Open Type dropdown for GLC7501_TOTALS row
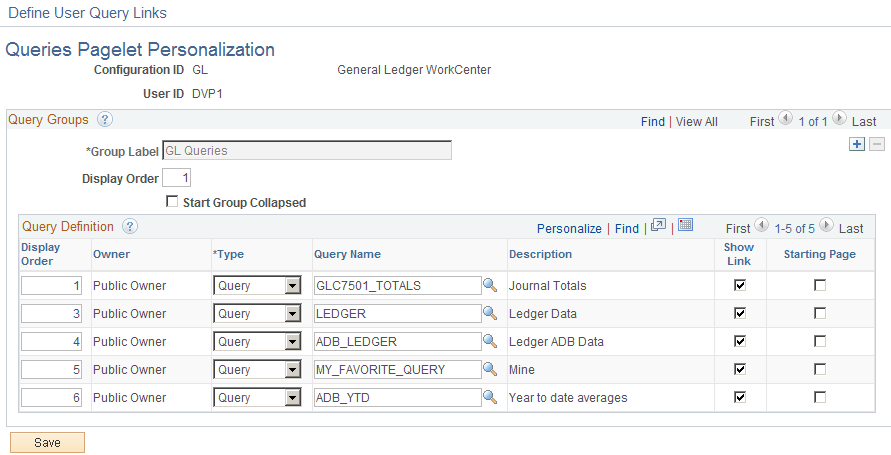Viewport: 891px width, 455px height. (257, 285)
